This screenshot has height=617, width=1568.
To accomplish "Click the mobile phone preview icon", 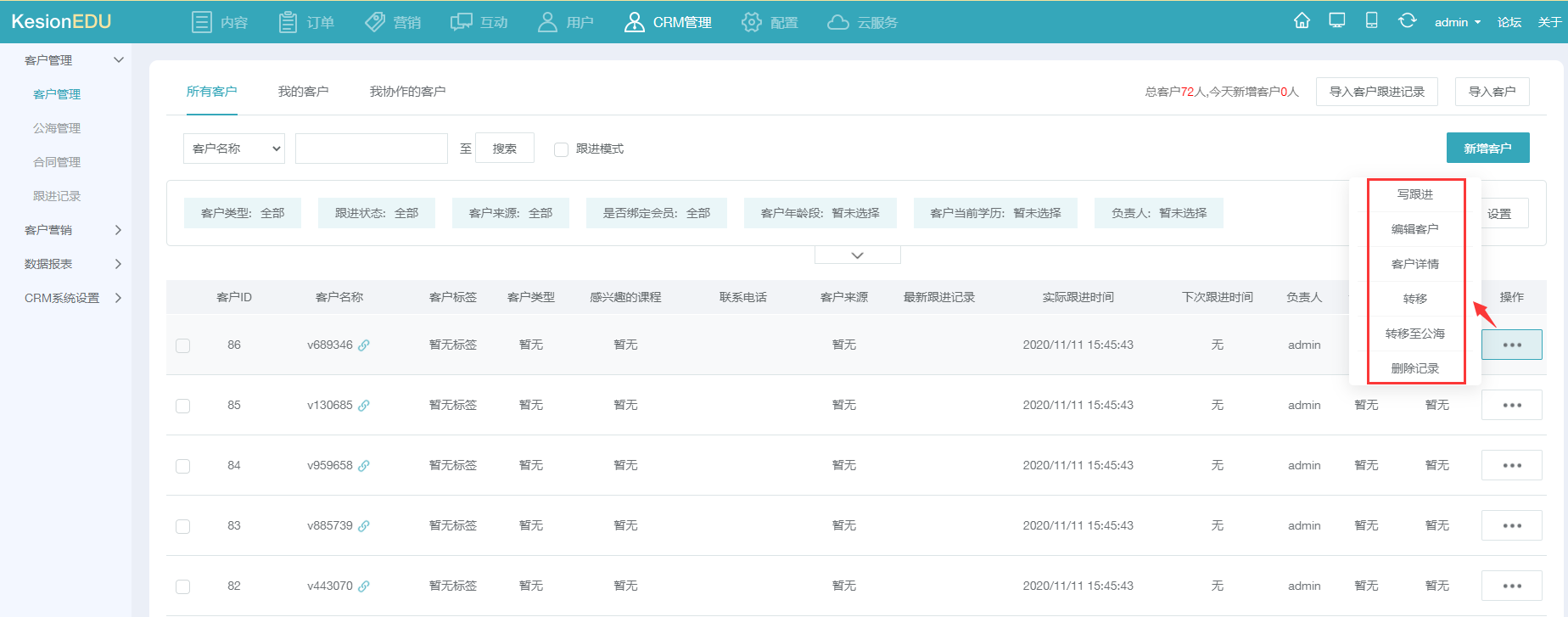I will point(1371,20).
